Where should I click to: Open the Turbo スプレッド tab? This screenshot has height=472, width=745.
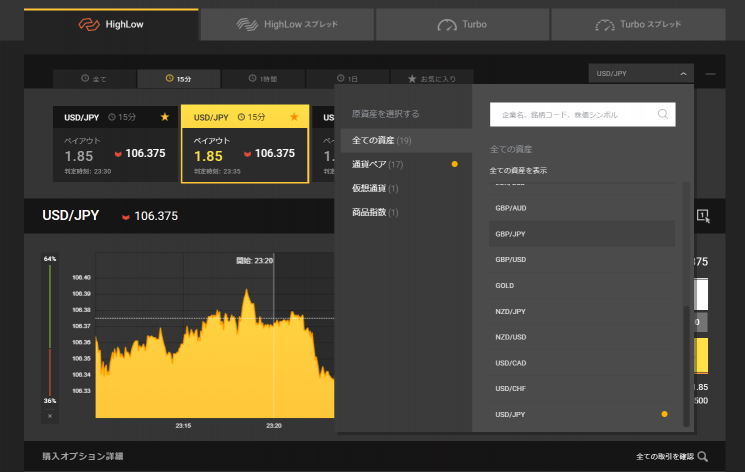pyautogui.click(x=638, y=24)
